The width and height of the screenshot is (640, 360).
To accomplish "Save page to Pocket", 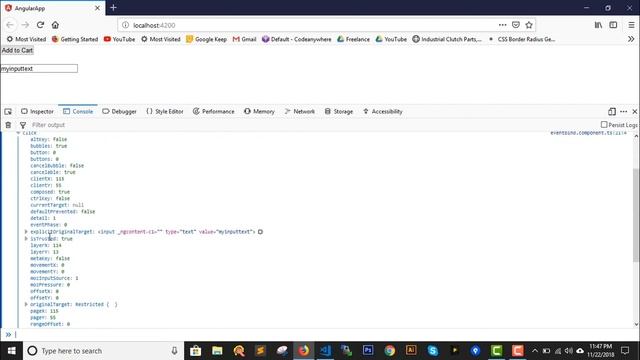I will [516, 25].
